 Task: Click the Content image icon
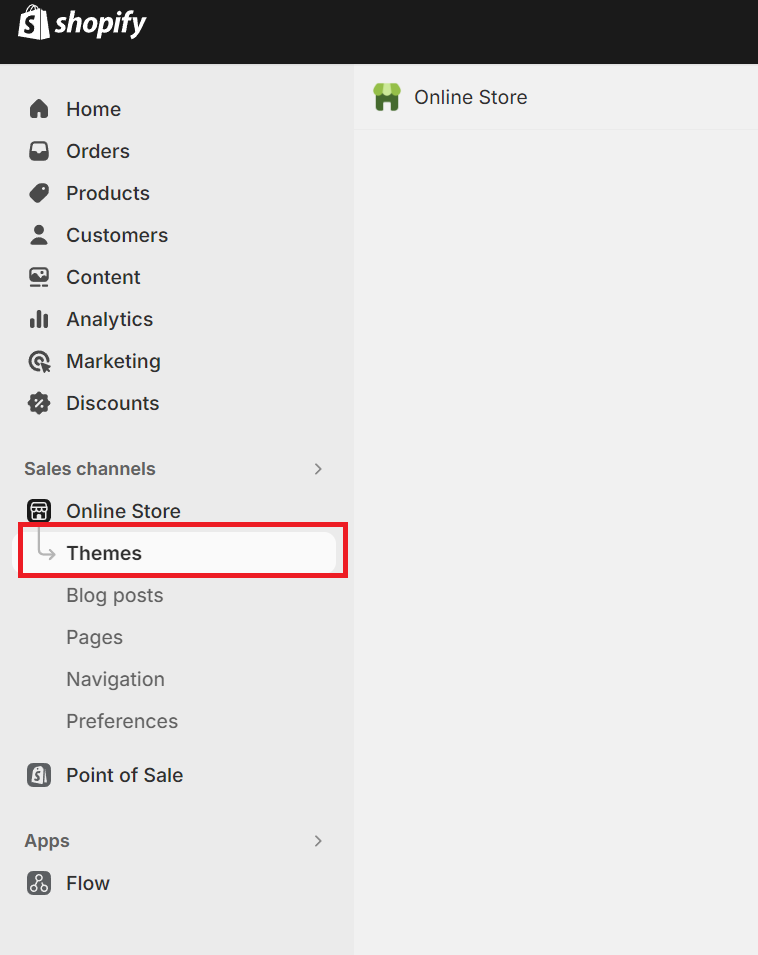click(39, 277)
